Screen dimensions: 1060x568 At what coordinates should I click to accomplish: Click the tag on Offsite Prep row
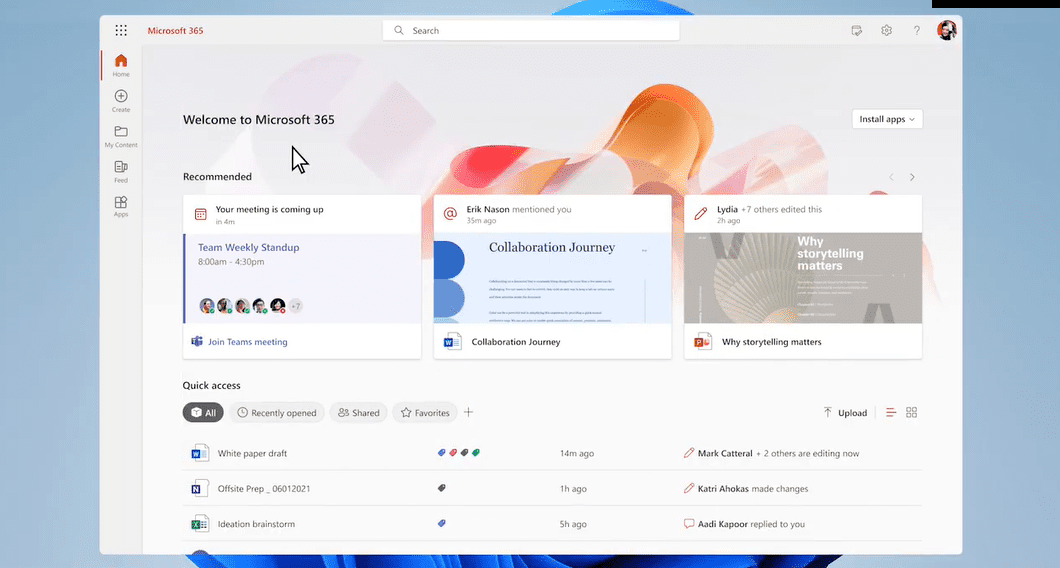441,488
